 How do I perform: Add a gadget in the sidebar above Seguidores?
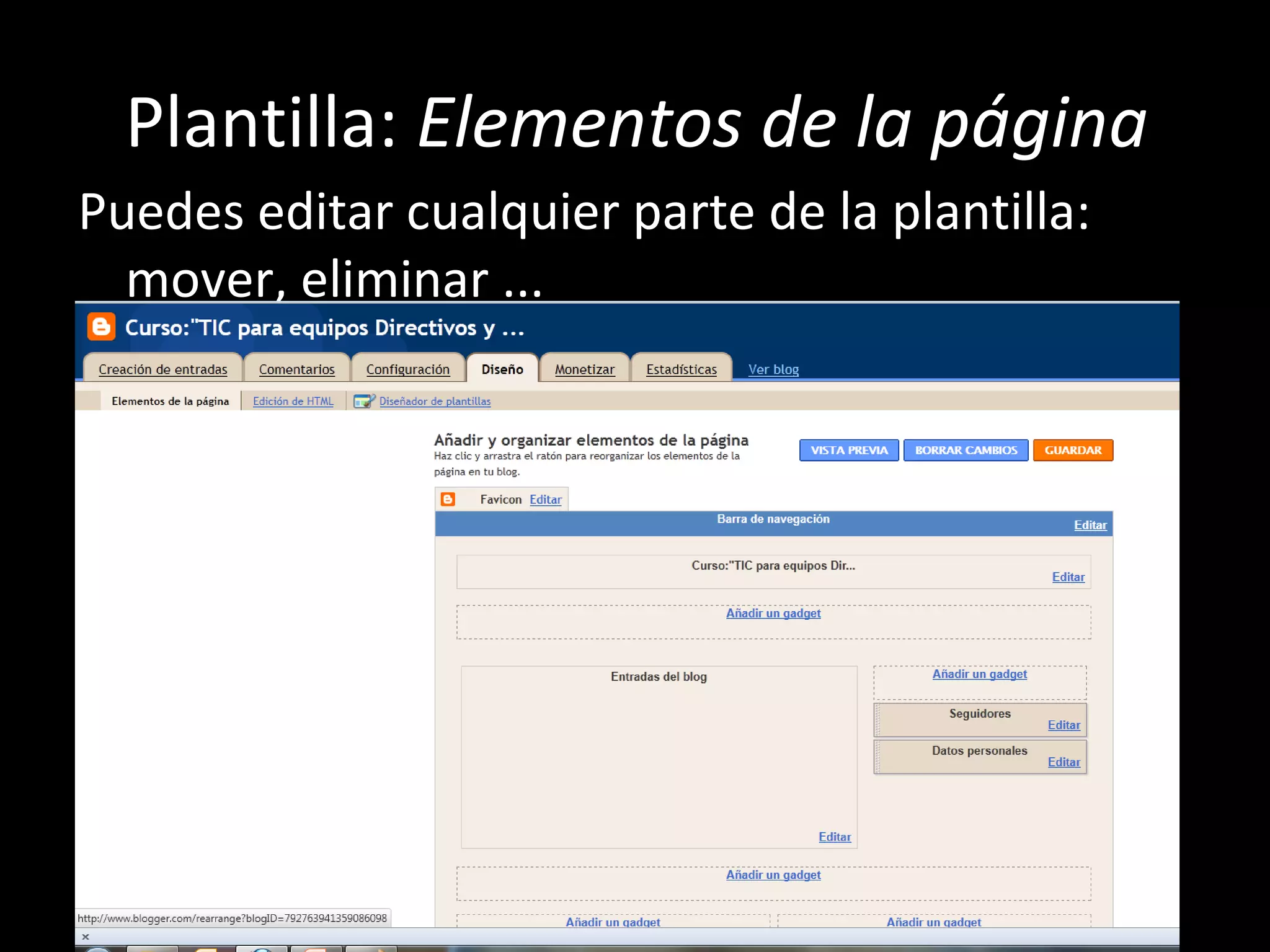tap(979, 674)
